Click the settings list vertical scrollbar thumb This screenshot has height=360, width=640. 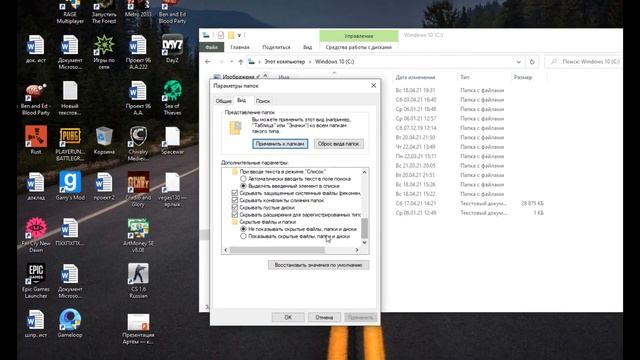point(364,228)
